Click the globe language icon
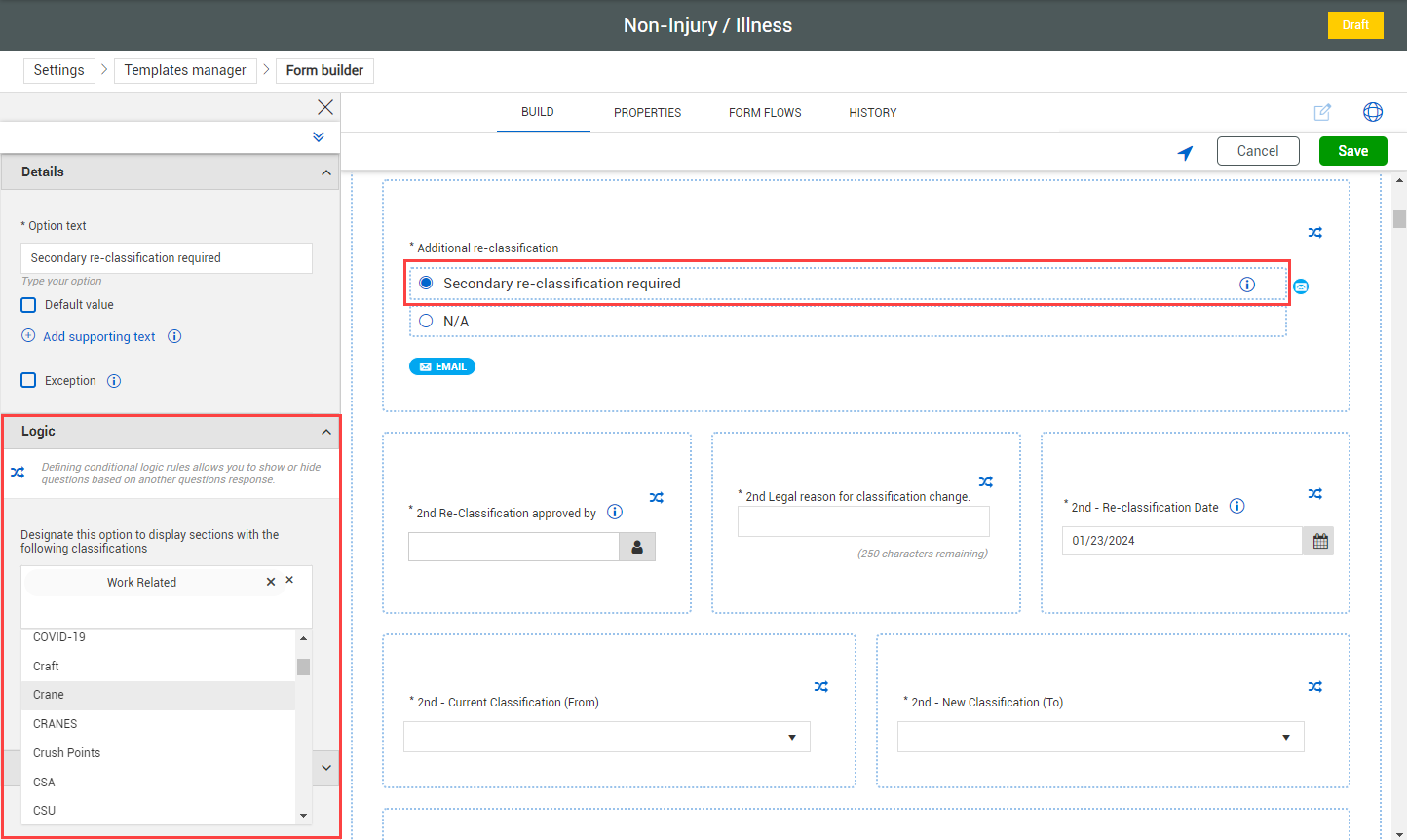This screenshot has height=840, width=1407. pyautogui.click(x=1372, y=112)
